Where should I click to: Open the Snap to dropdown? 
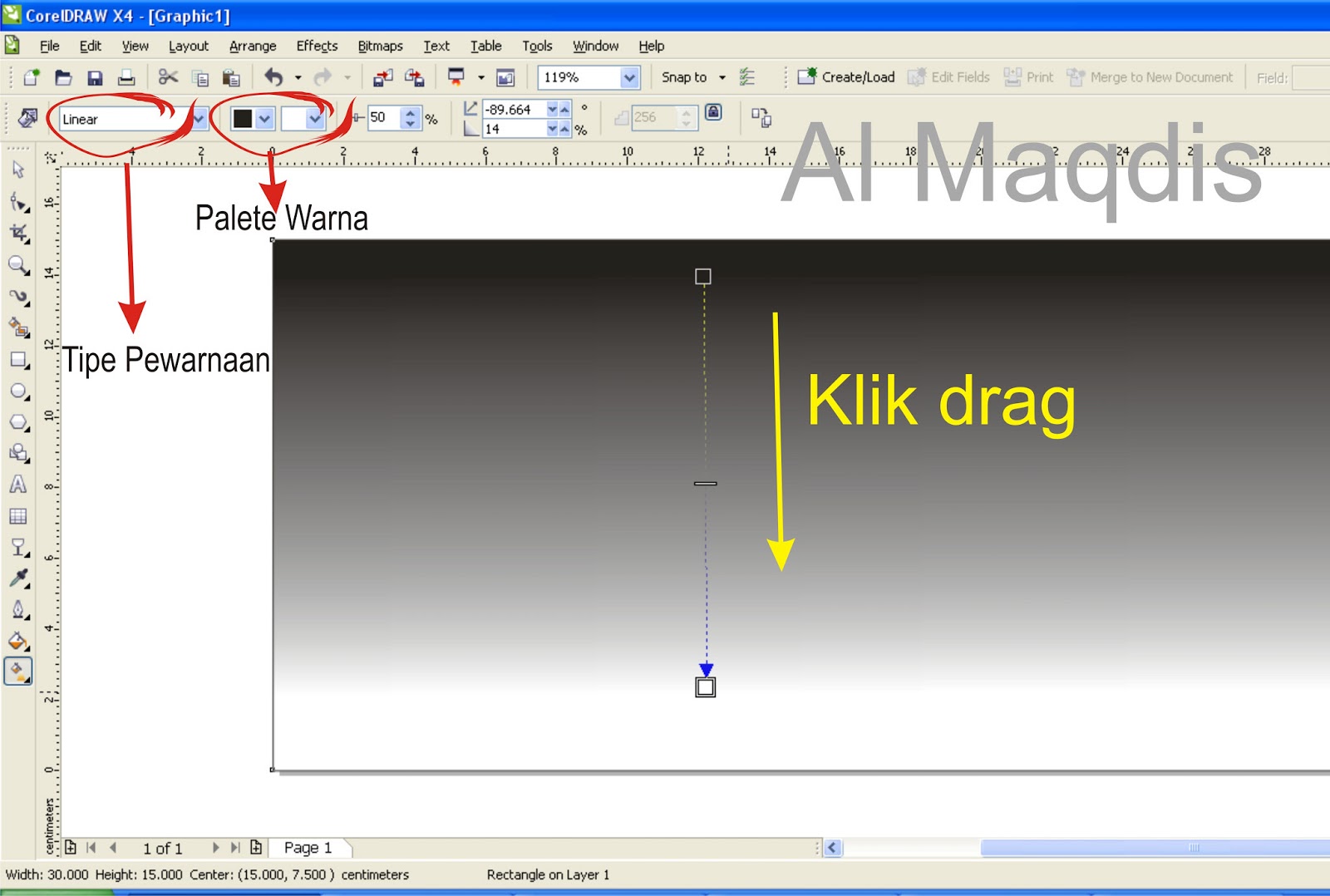click(x=720, y=76)
